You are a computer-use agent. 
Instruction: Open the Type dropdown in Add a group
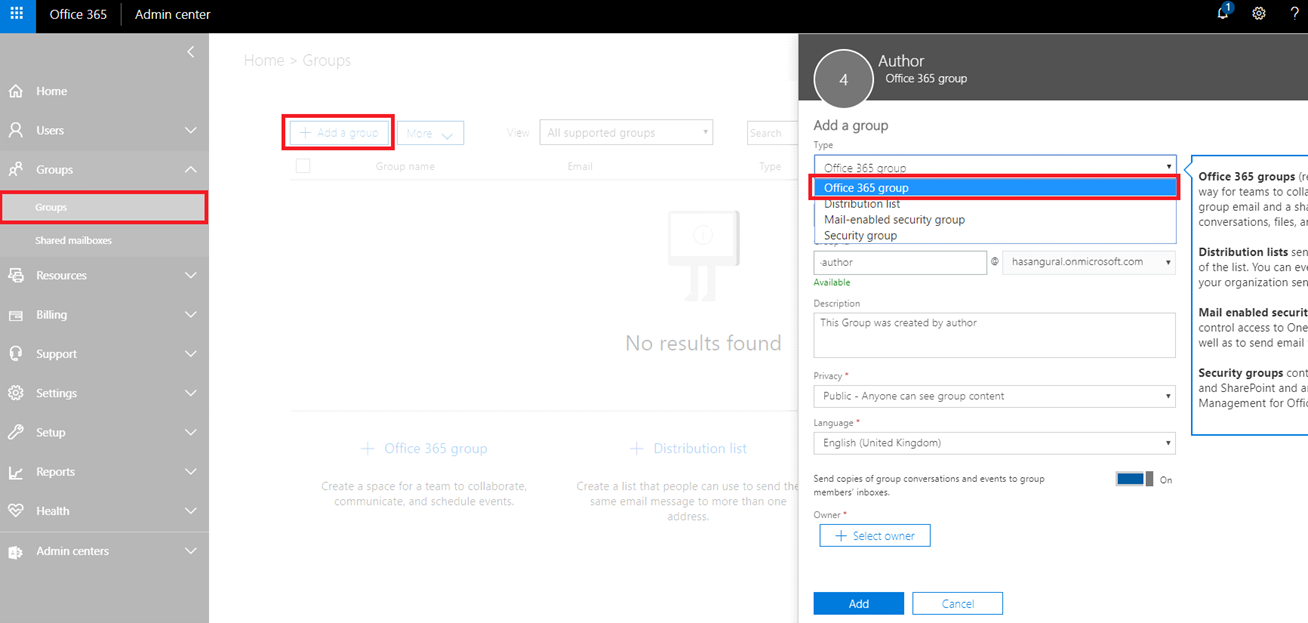994,167
